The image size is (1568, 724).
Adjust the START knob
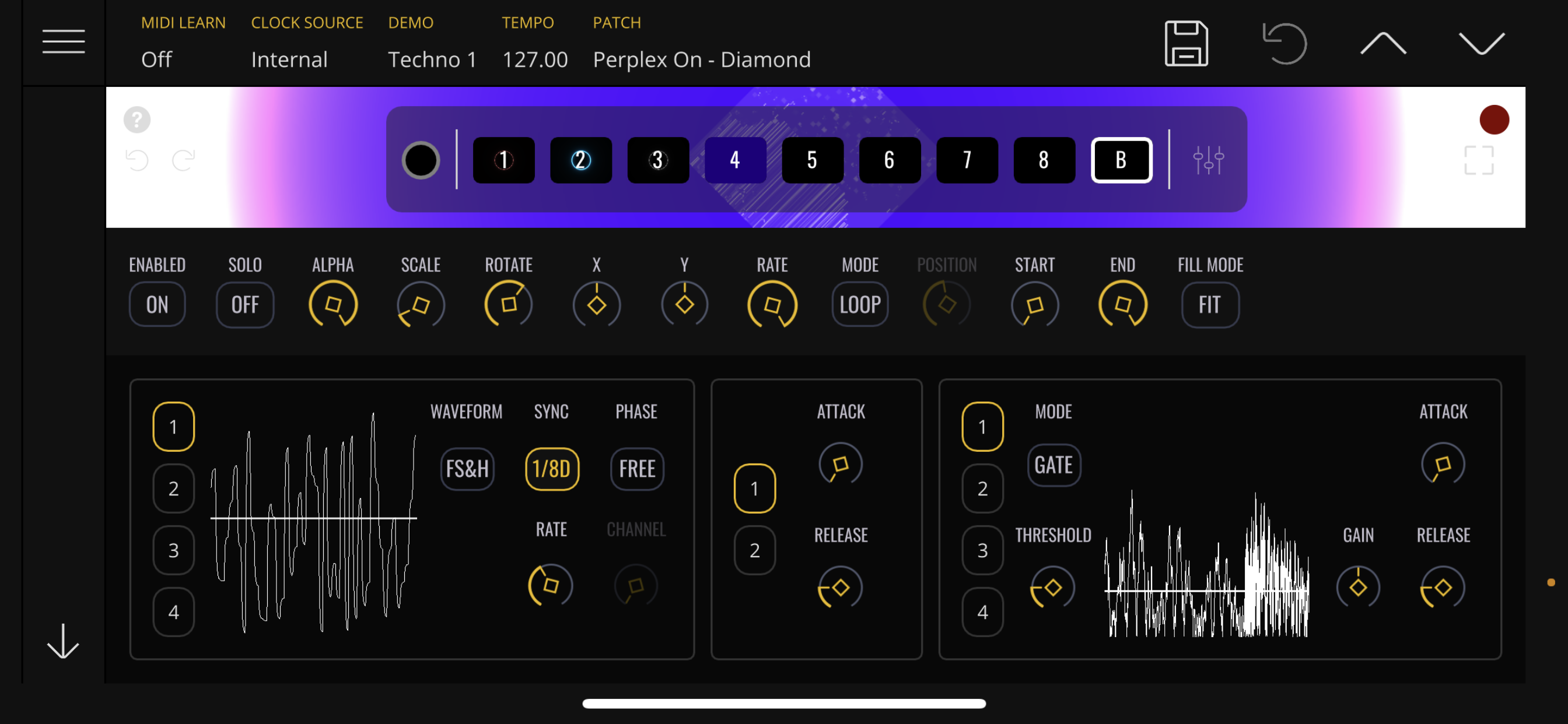(x=1035, y=304)
